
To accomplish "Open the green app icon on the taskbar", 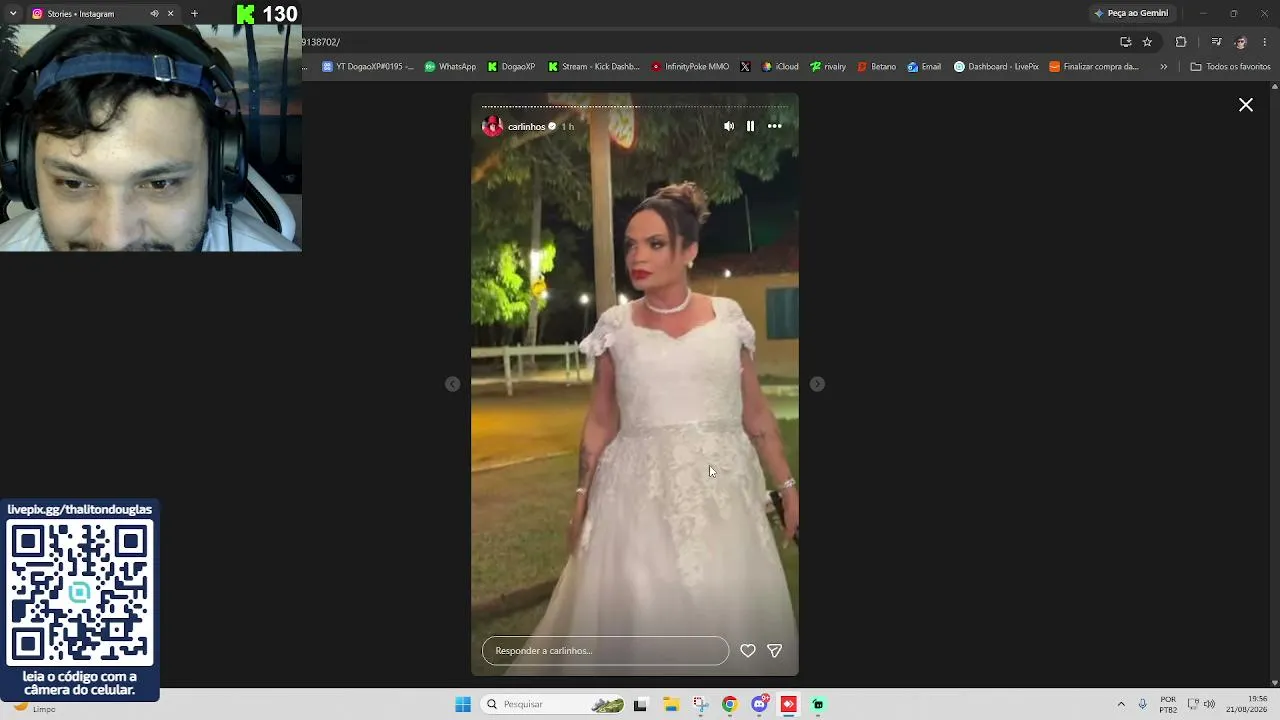I will [818, 704].
